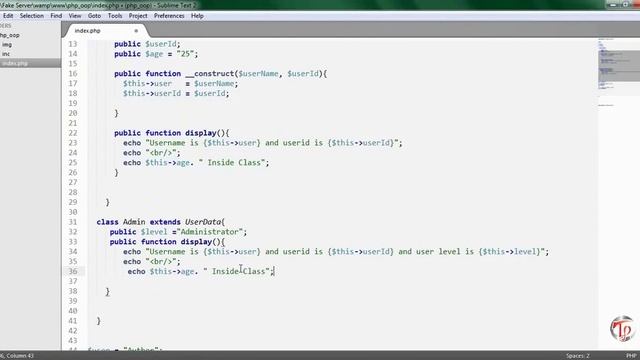Click line number 31 in gutter
640x360 pixels.
click(x=73, y=222)
